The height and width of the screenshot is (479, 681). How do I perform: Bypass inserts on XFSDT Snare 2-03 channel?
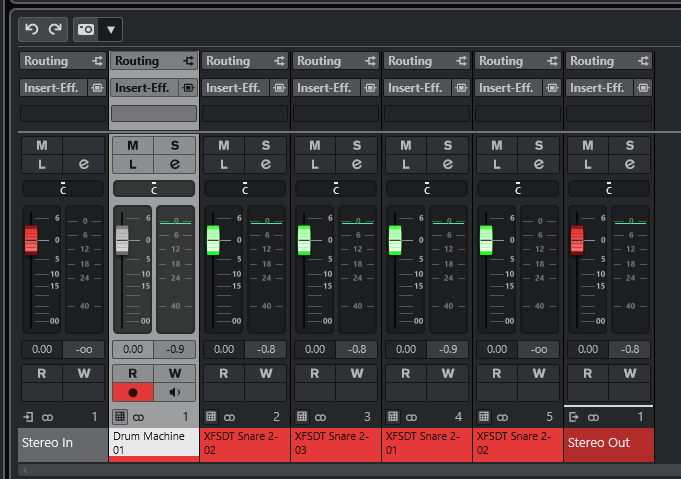370,88
